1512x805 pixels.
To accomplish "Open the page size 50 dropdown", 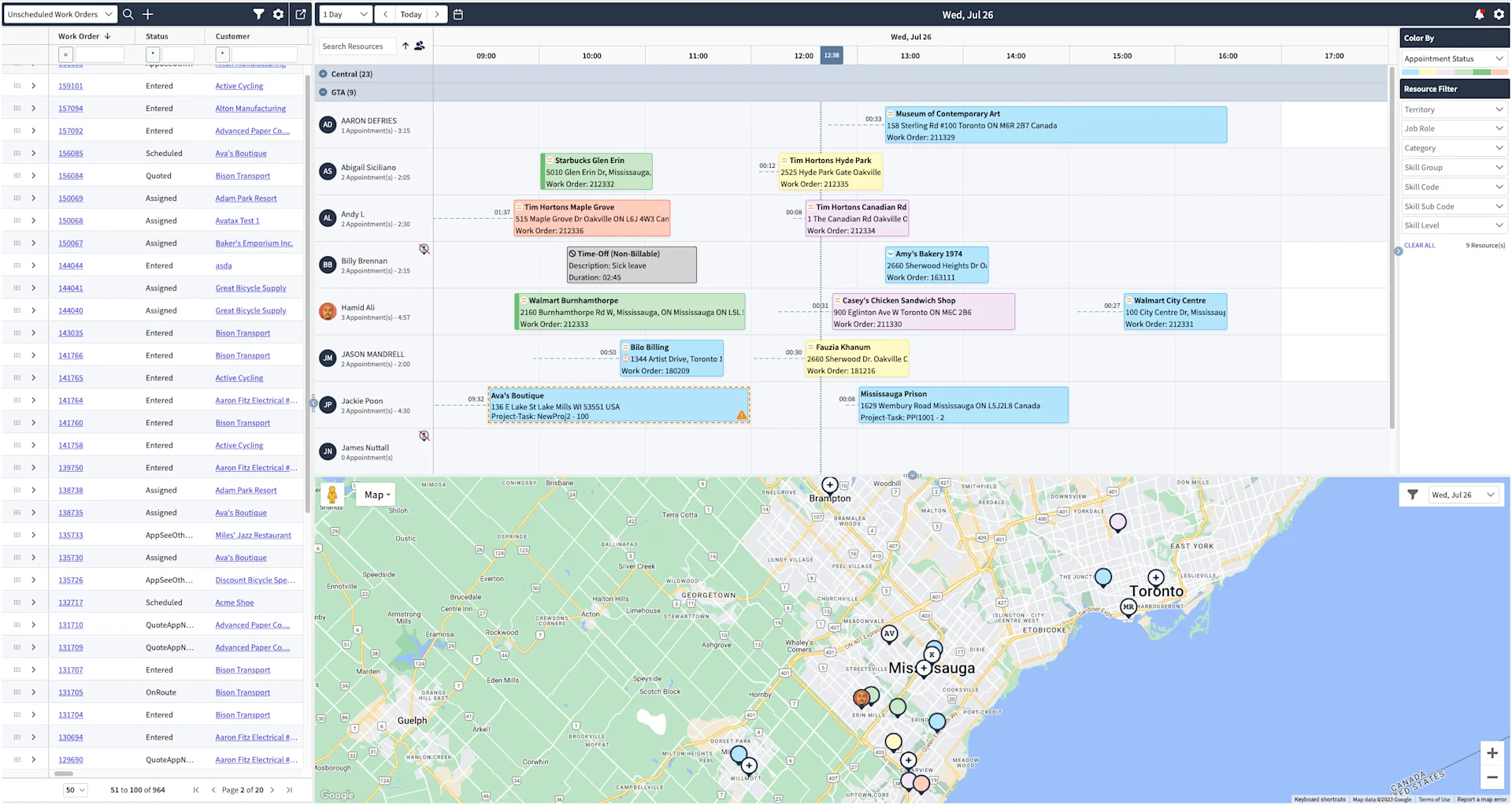I will point(76,790).
